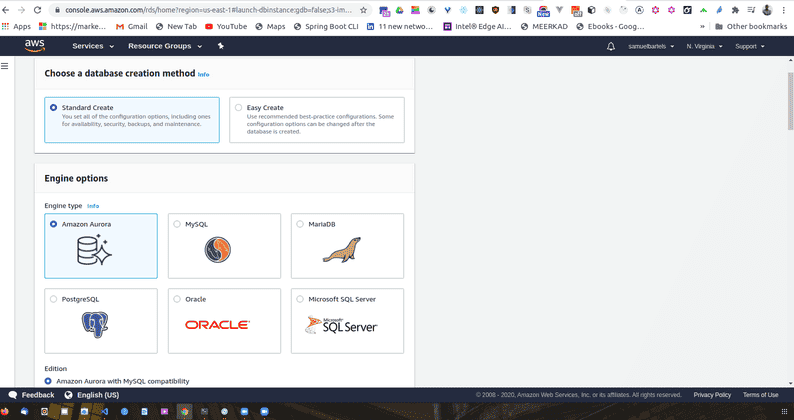This screenshot has width=794, height=420.
Task: Open the Maps bookmark
Action: pyautogui.click(x=270, y=26)
